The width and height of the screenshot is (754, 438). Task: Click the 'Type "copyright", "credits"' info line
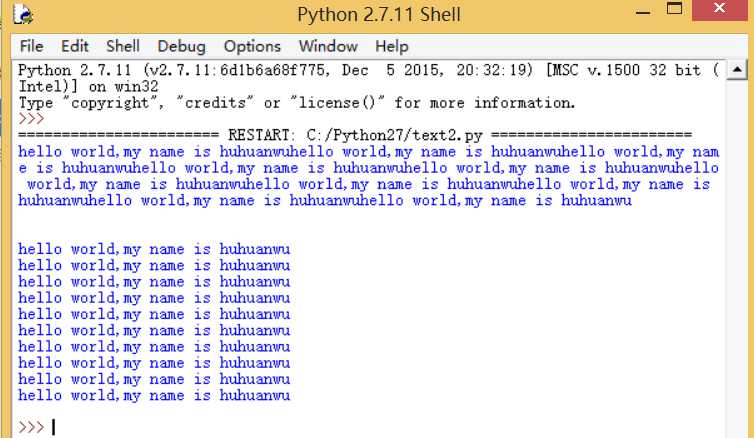coord(297,103)
